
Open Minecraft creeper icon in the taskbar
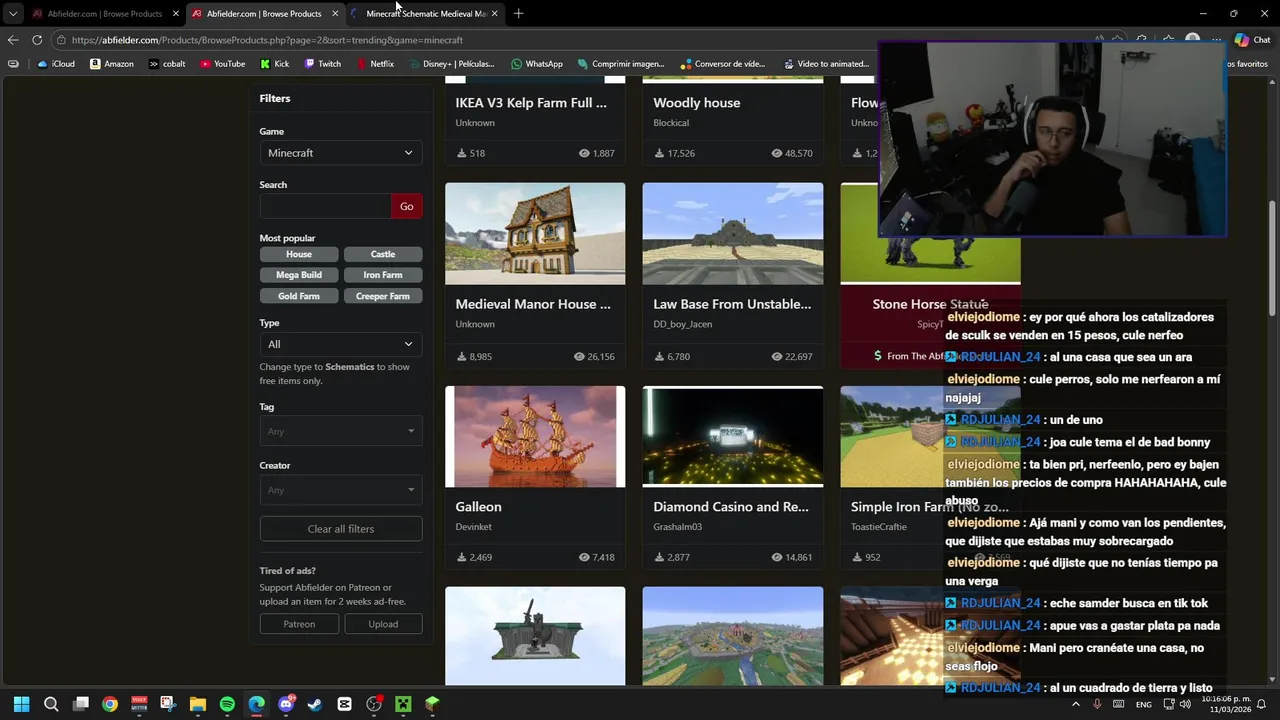[x=403, y=704]
